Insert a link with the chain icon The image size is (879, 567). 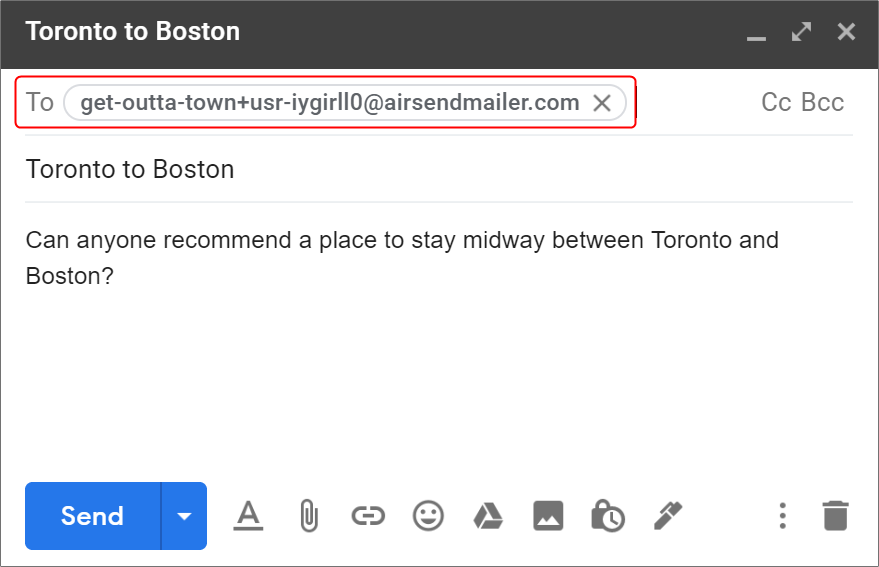point(368,516)
